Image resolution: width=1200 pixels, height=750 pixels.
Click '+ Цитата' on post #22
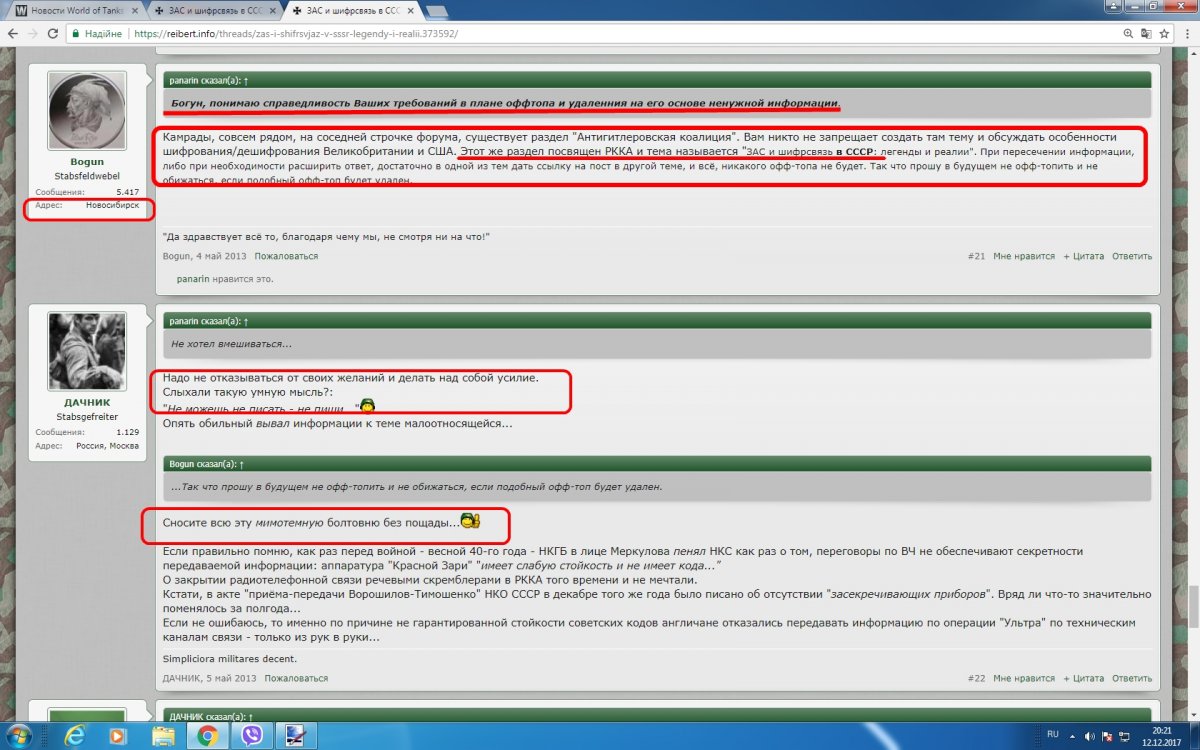tap(1083, 678)
